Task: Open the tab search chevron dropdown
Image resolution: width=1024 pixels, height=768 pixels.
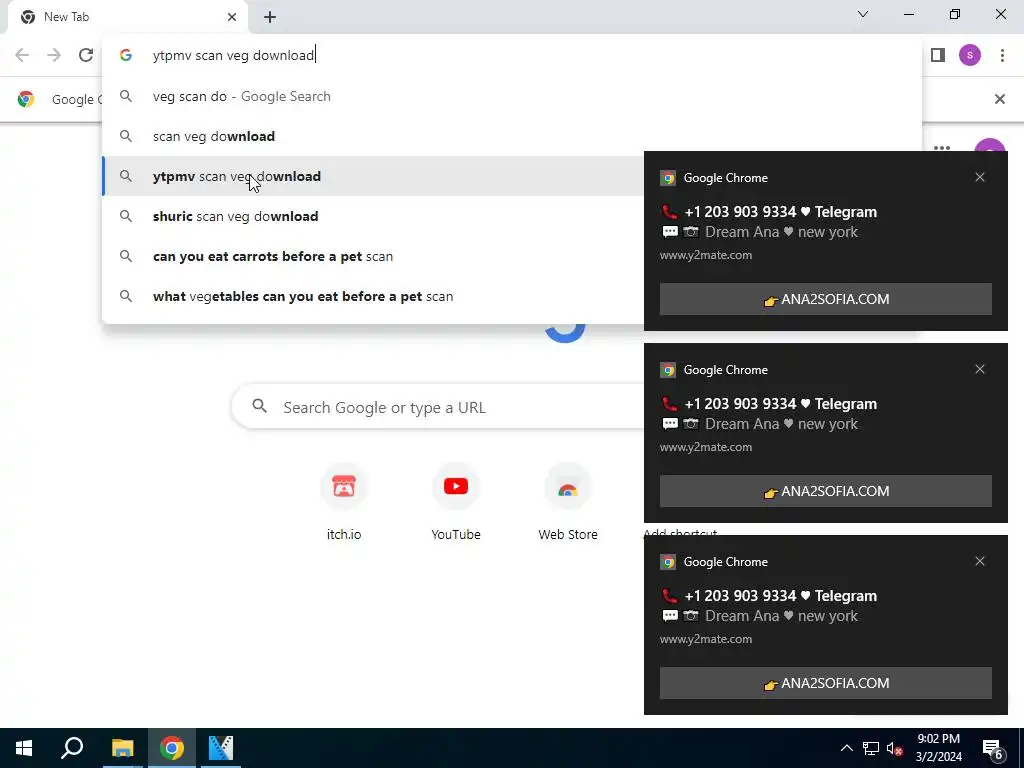Action: click(x=863, y=14)
